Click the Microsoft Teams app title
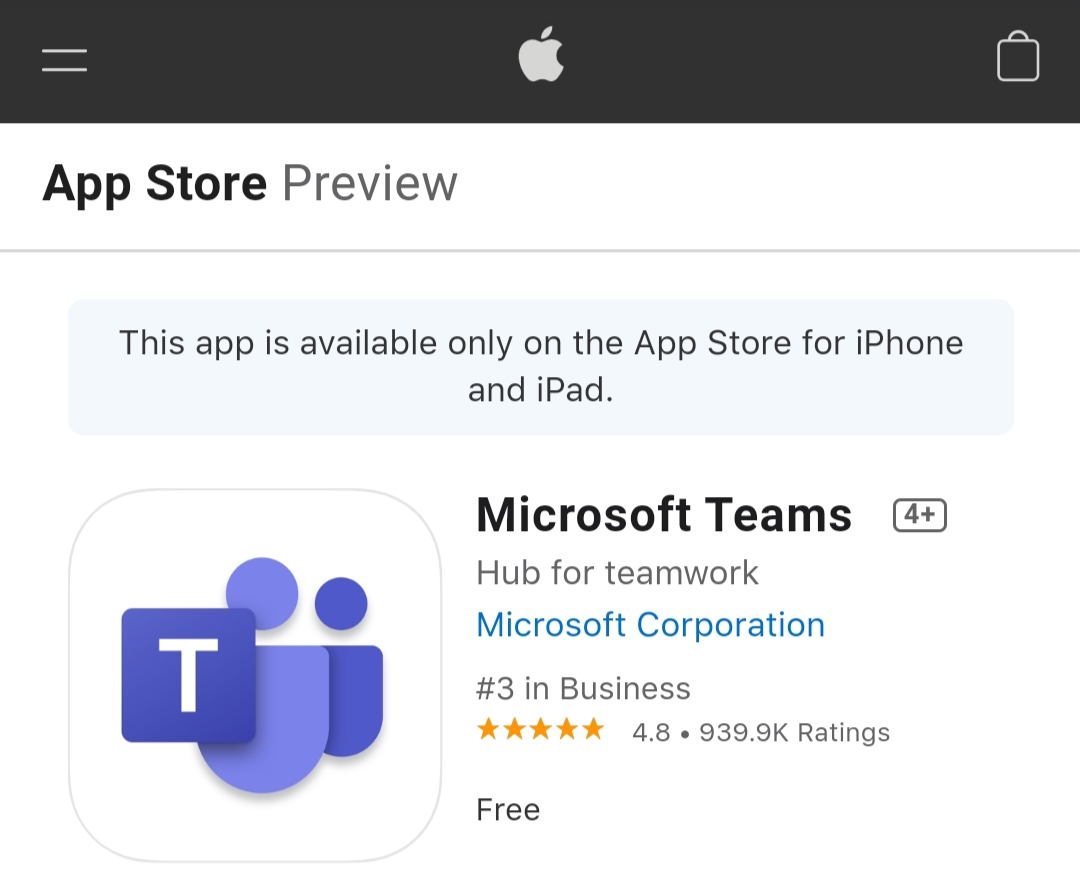1080x893 pixels. [664, 515]
